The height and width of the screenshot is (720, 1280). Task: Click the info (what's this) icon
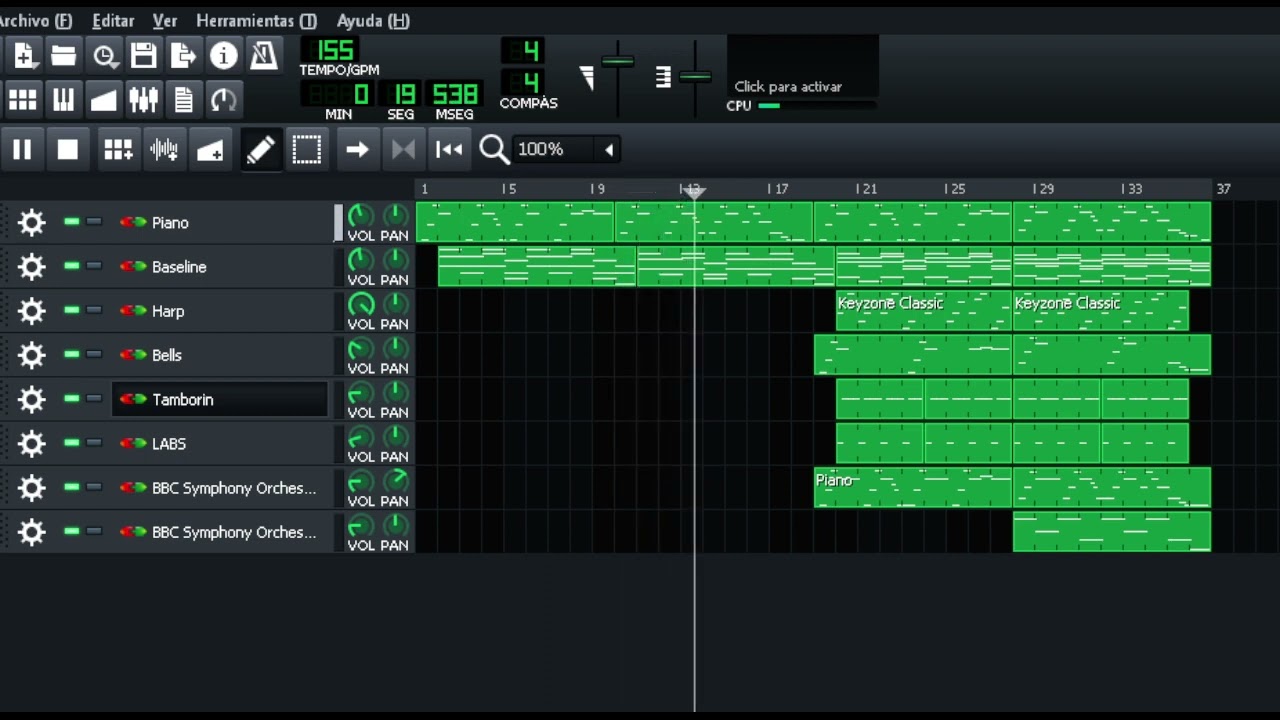(x=224, y=56)
